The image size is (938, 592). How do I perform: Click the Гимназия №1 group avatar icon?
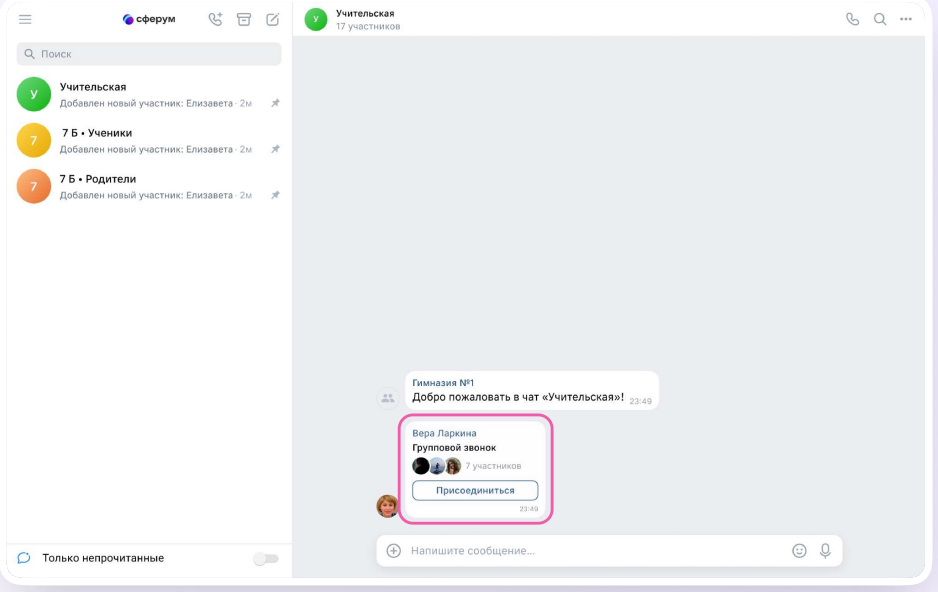(388, 398)
